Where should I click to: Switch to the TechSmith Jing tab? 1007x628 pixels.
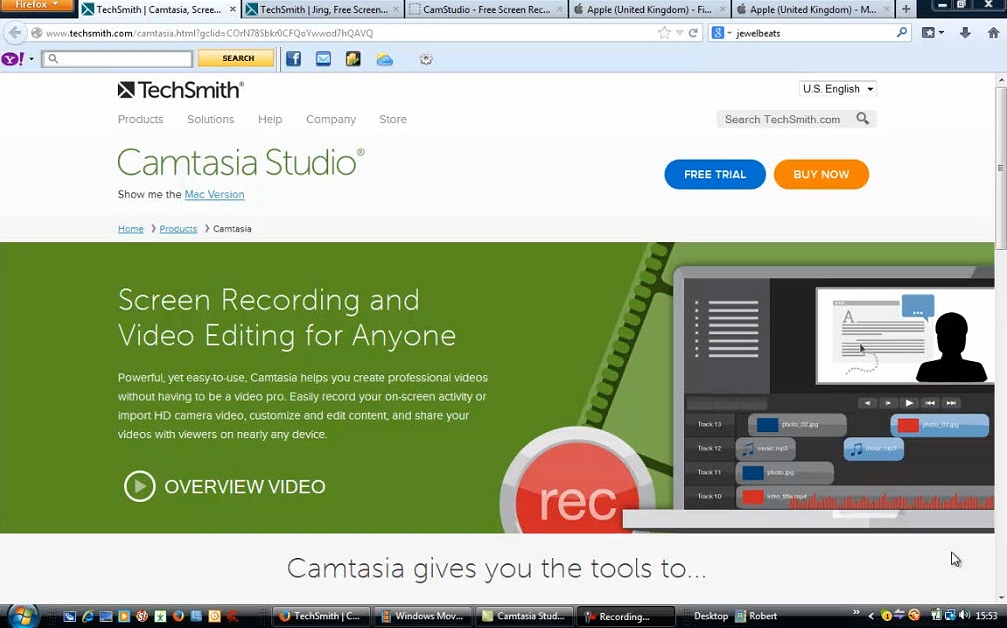[323, 10]
